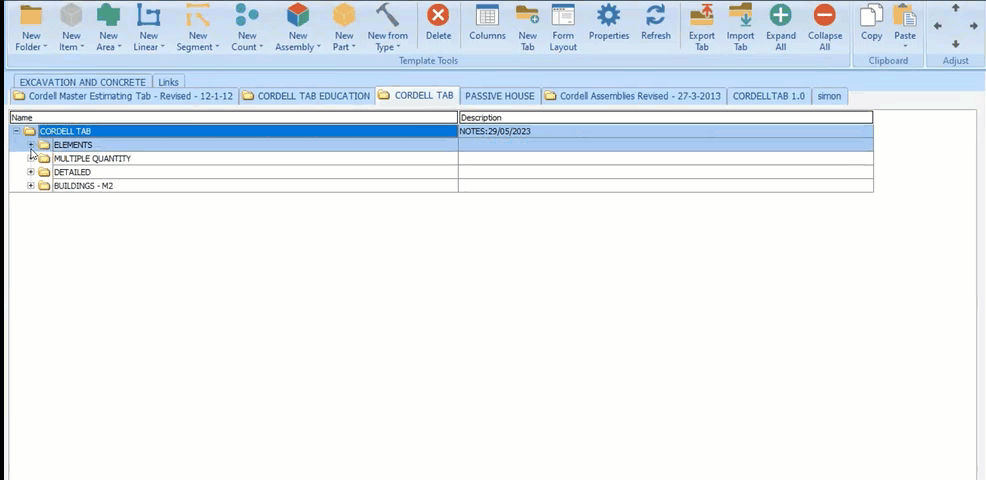Expand the DETAILED folder
986x480 pixels.
coord(31,172)
